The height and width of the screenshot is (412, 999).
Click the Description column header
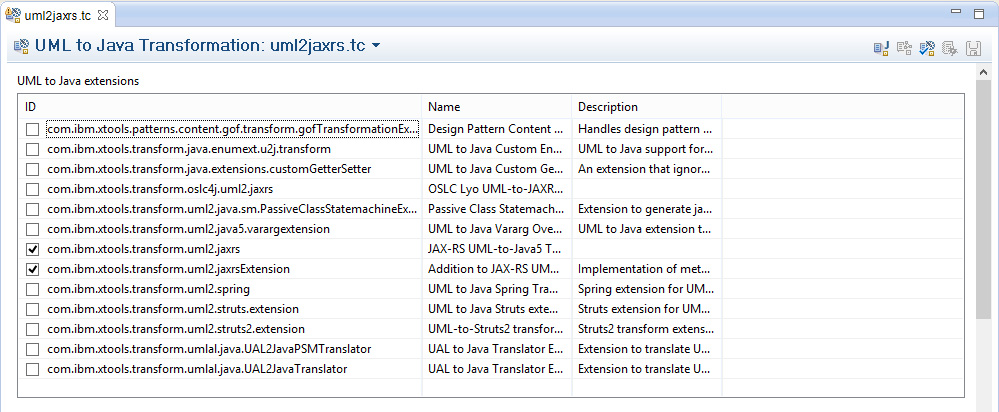(647, 107)
